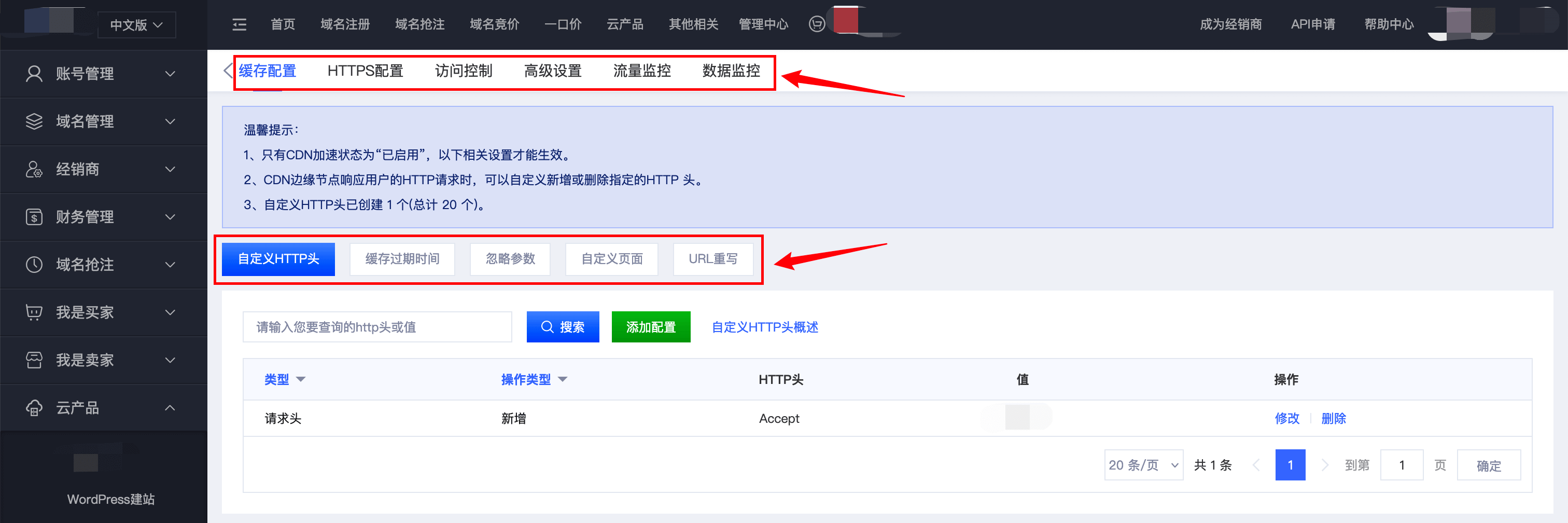Open 域名抢注 in top navigation bar

[x=419, y=24]
